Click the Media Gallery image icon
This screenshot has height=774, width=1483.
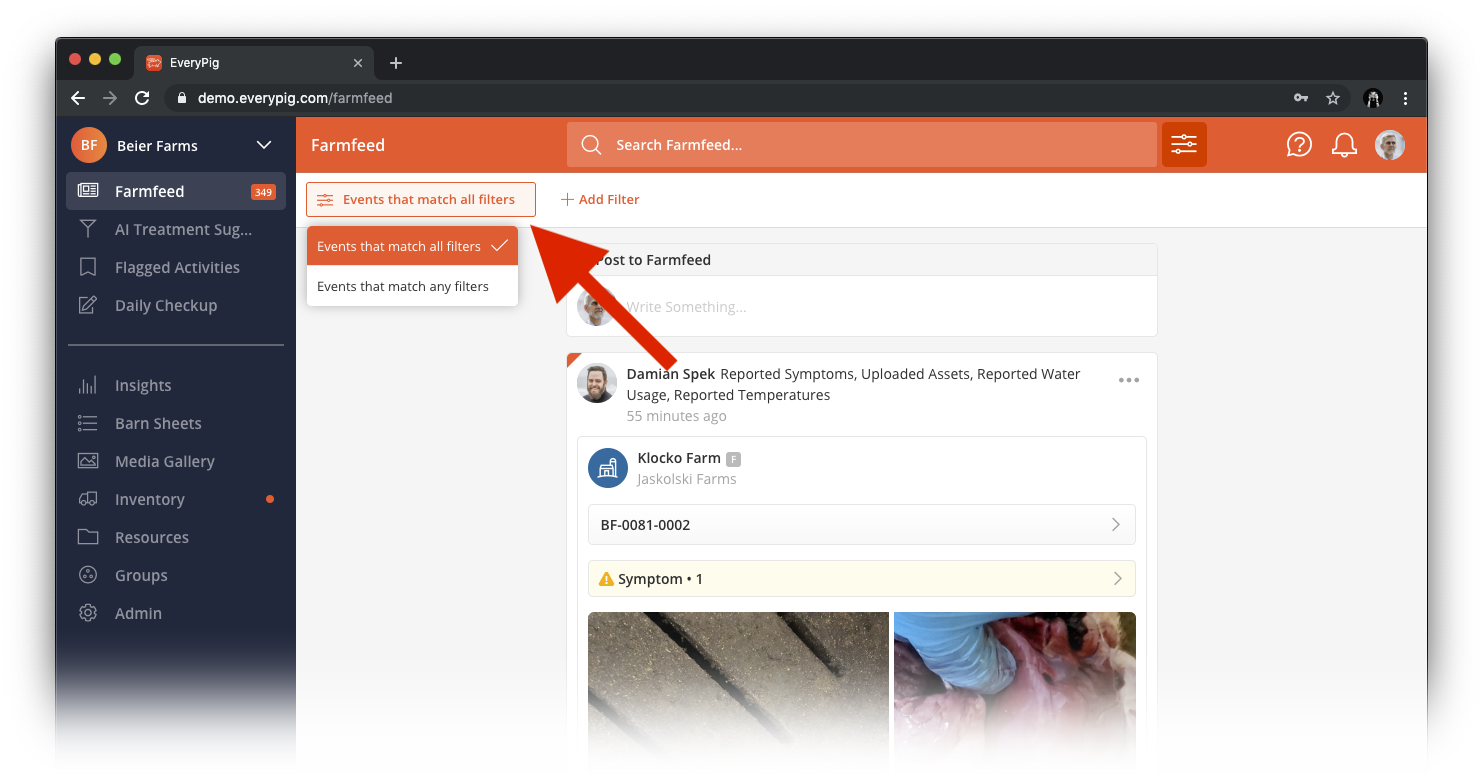tap(88, 461)
